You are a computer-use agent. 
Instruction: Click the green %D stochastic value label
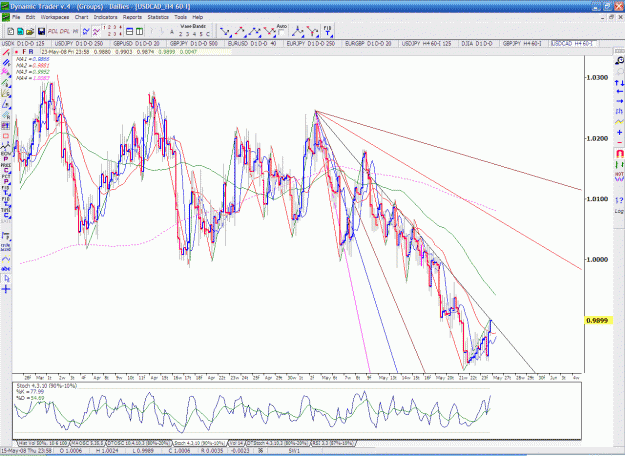pyautogui.click(x=30, y=398)
